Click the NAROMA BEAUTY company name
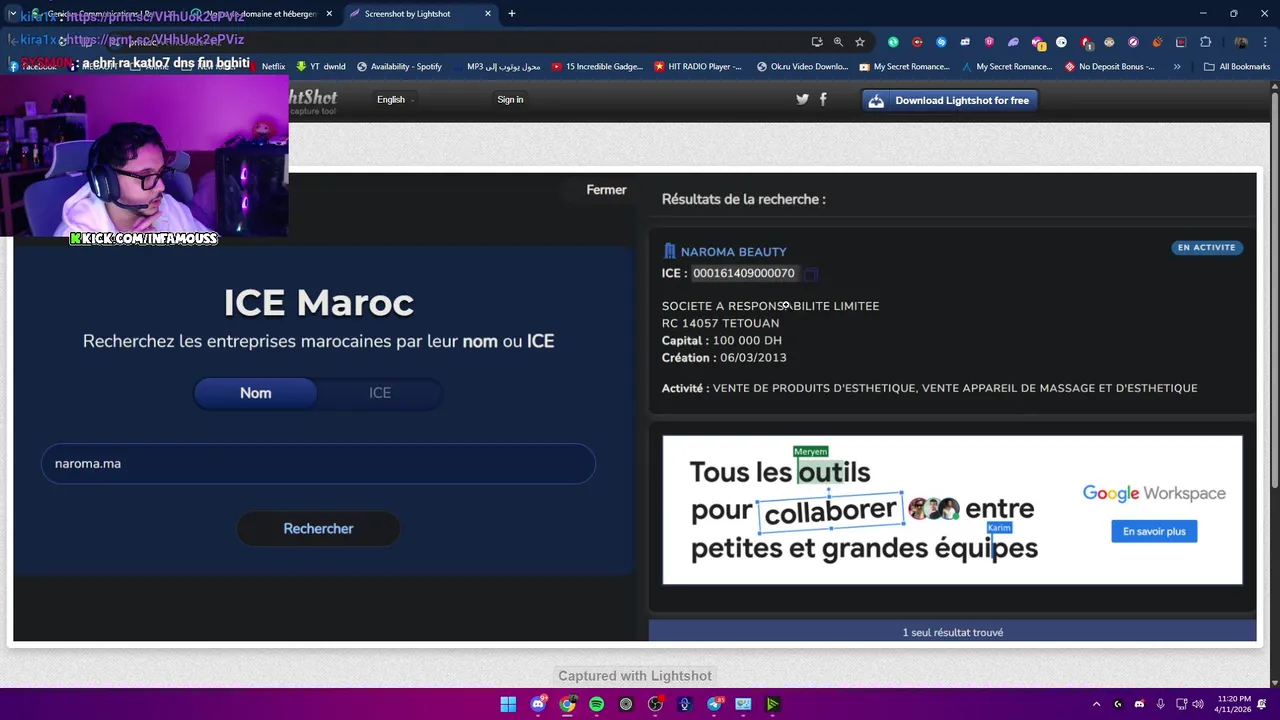The height and width of the screenshot is (720, 1280). click(733, 252)
